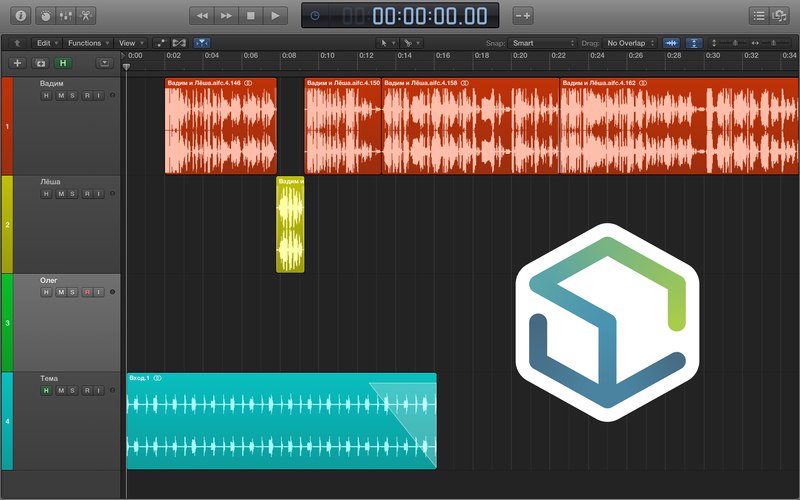
Task: Select the yellow region on the Лёша track
Action: (290, 224)
